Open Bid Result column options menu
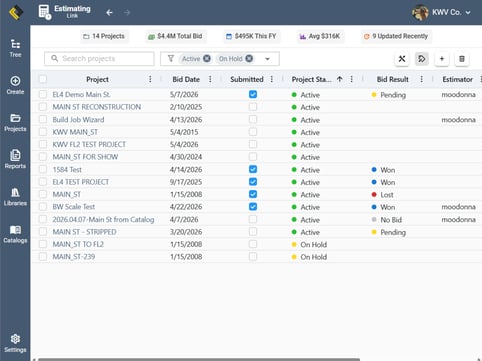The width and height of the screenshot is (482, 361). [x=421, y=79]
